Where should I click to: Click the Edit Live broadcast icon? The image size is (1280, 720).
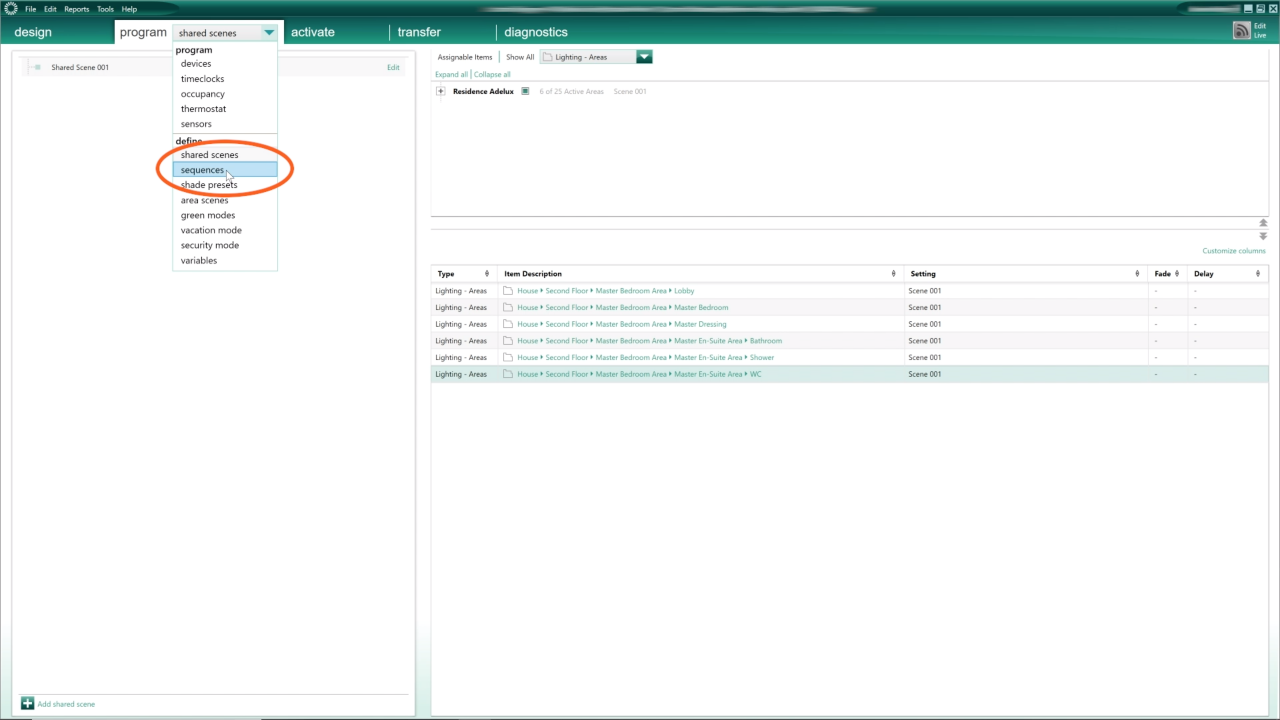[1242, 31]
